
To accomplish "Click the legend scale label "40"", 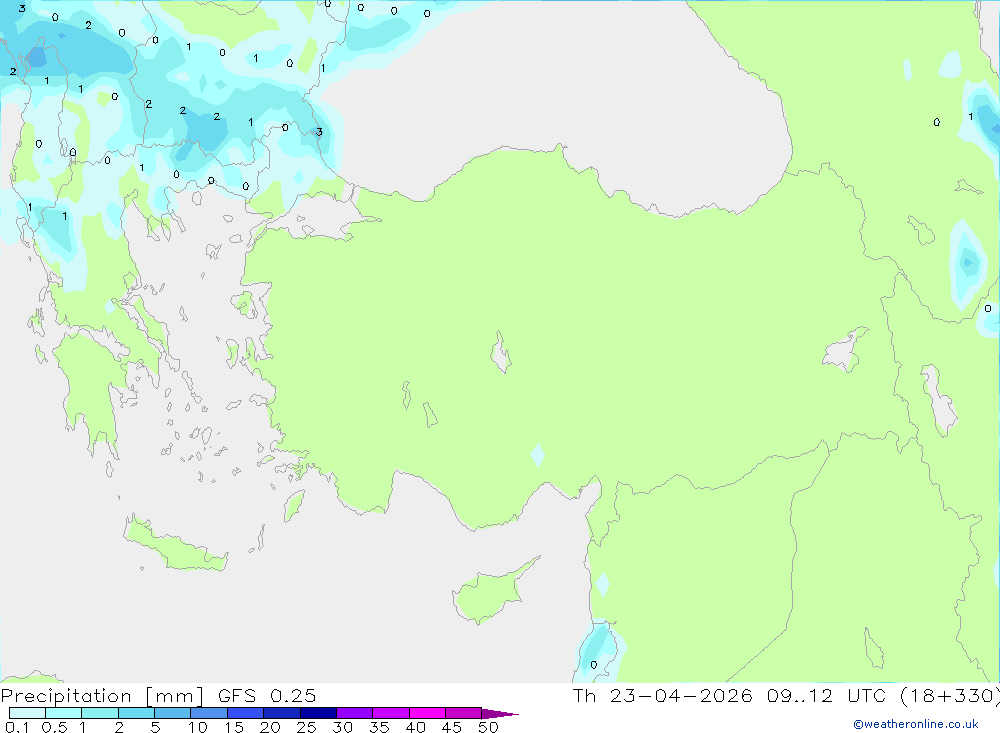I will point(416,727).
